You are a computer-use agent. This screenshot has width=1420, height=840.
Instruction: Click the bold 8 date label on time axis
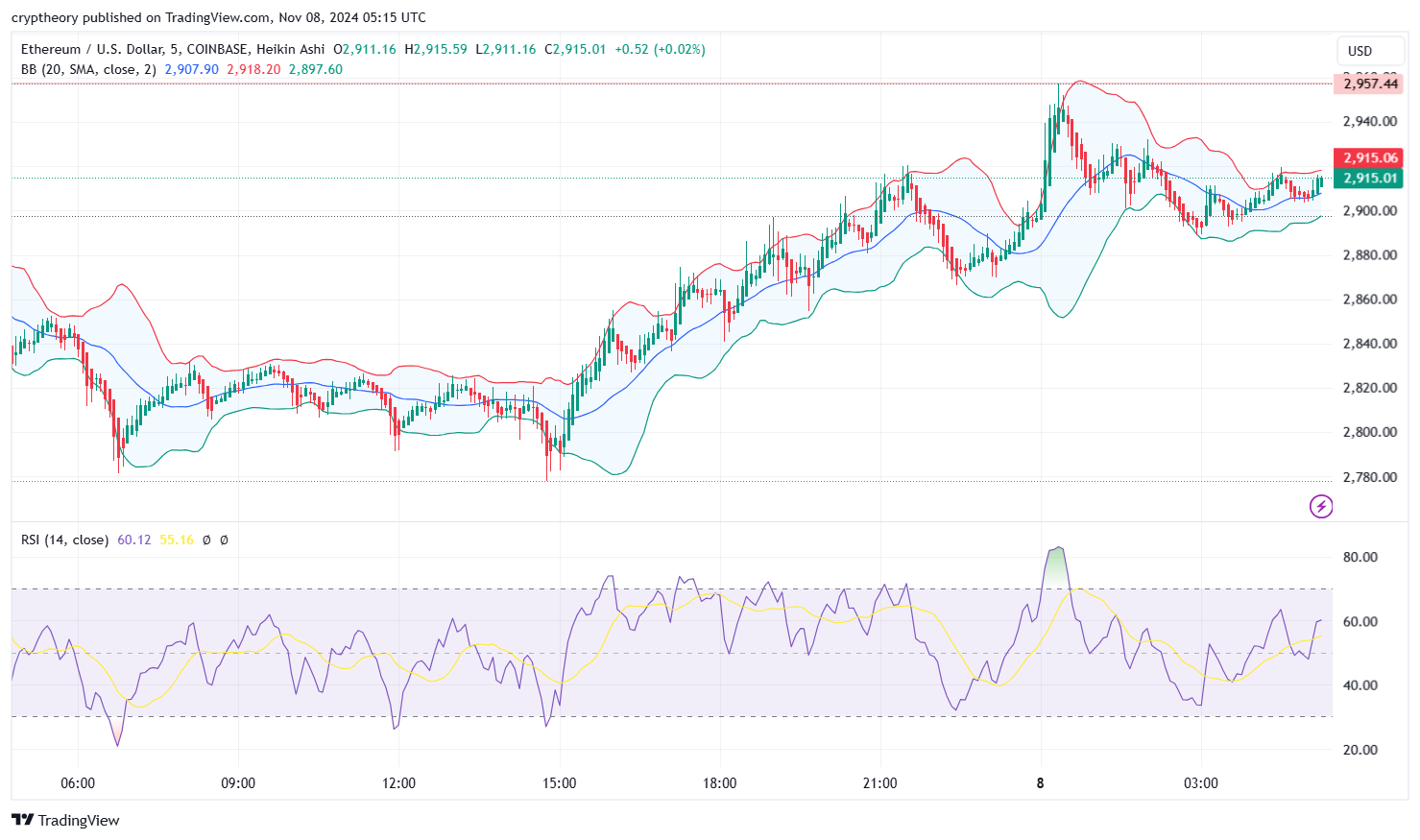pyautogui.click(x=1040, y=782)
